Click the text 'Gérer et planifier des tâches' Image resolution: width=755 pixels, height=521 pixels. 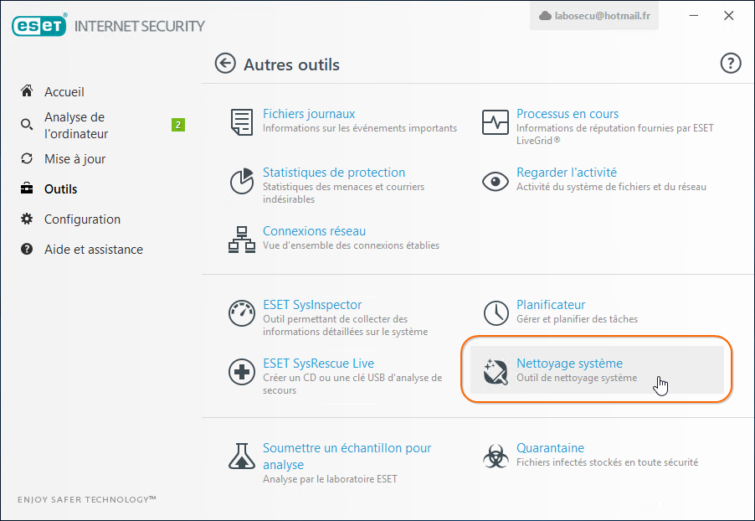coord(577,319)
